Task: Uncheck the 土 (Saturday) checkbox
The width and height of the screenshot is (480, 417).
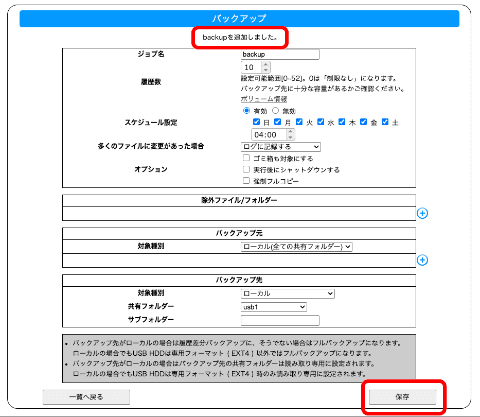Action: click(x=385, y=122)
